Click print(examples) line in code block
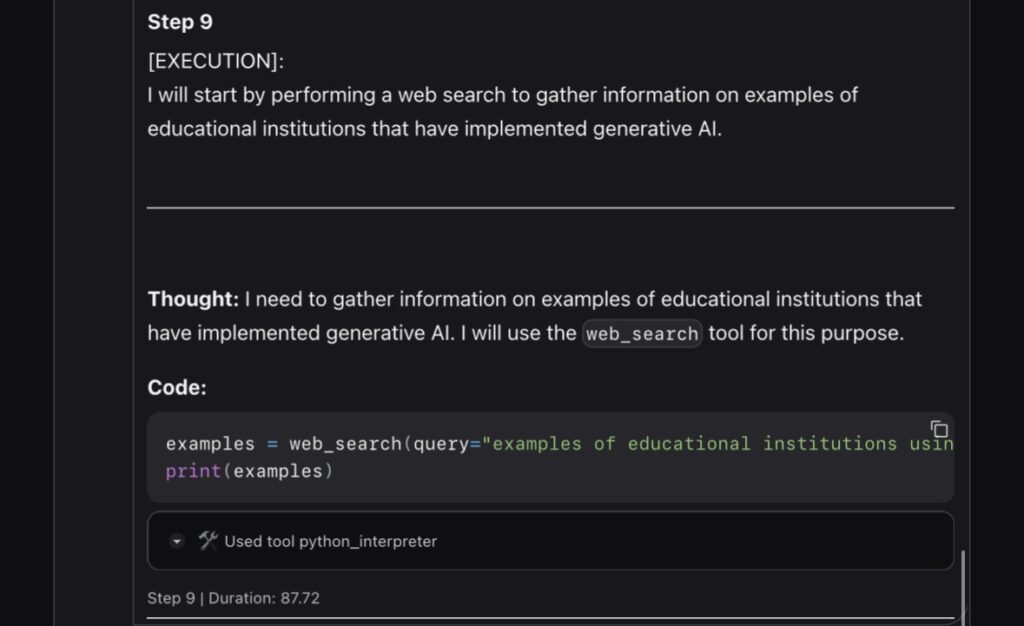 point(248,471)
